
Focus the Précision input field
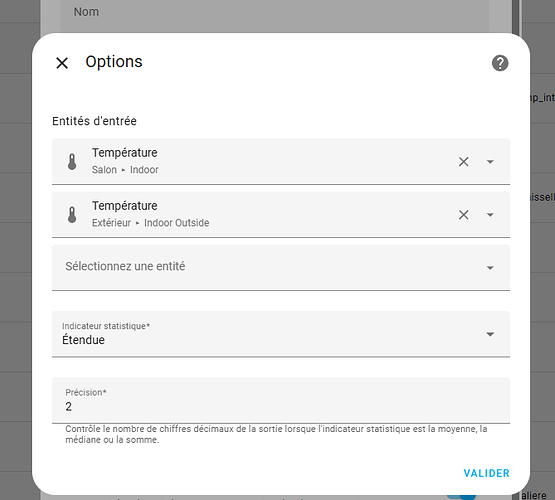point(281,400)
